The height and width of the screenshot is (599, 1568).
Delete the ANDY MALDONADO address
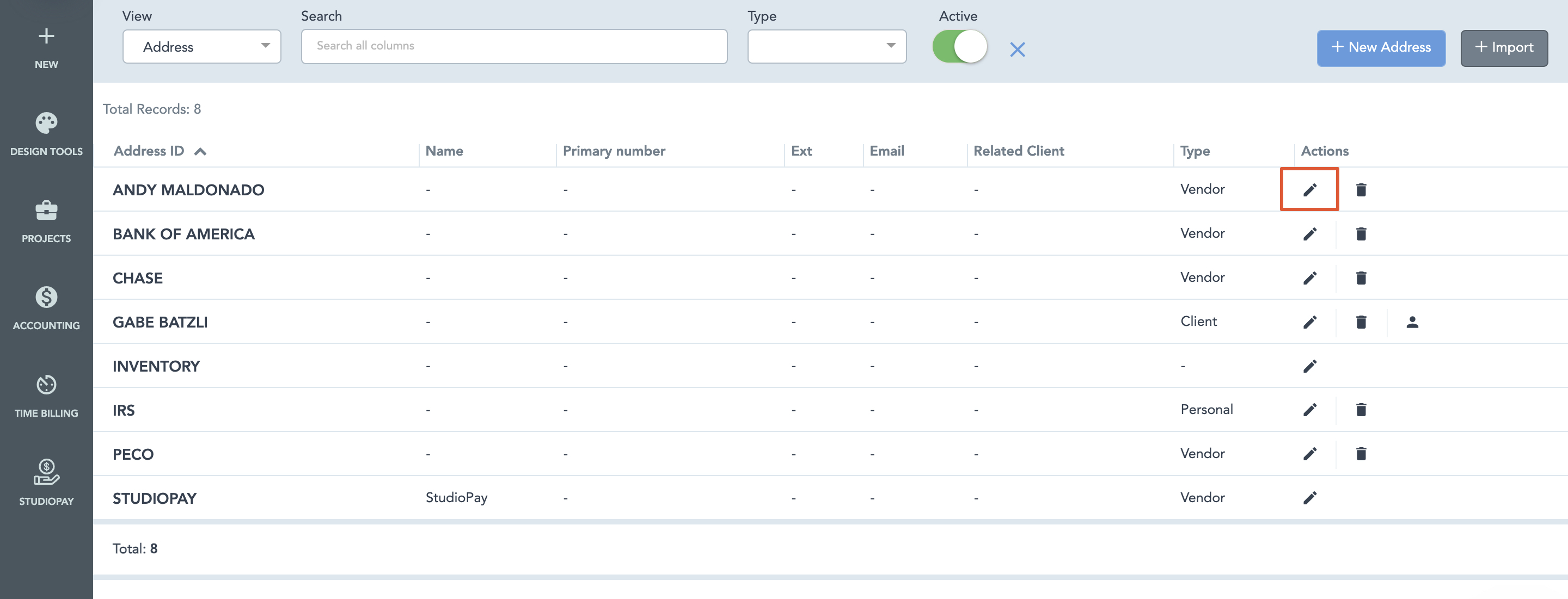(1361, 190)
